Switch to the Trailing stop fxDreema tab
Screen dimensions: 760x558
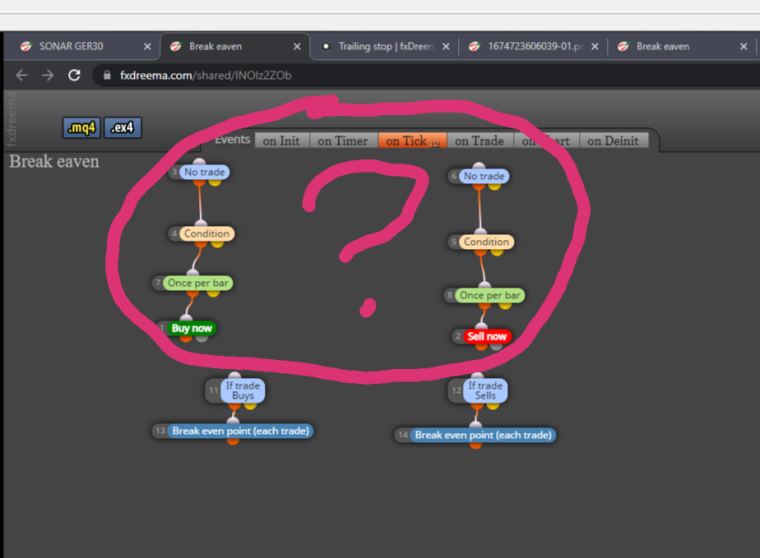pos(385,47)
